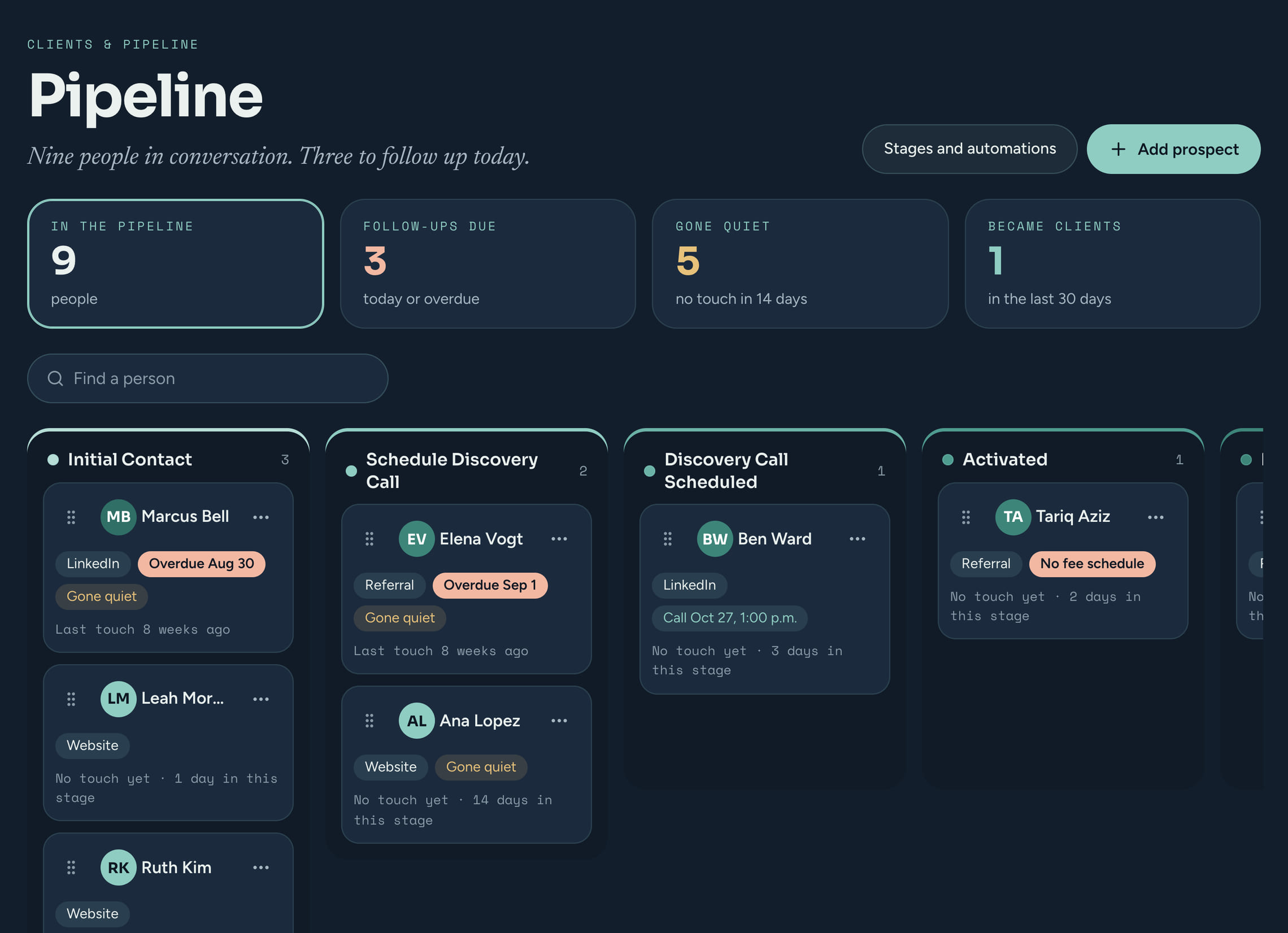Click the Gone quiet tag on Ana Lopez

coord(481,766)
